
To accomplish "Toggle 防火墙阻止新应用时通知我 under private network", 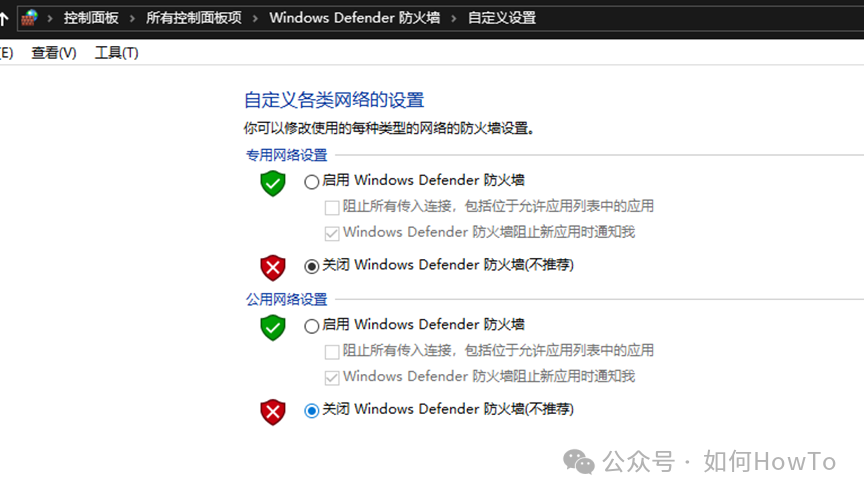I will pyautogui.click(x=332, y=233).
